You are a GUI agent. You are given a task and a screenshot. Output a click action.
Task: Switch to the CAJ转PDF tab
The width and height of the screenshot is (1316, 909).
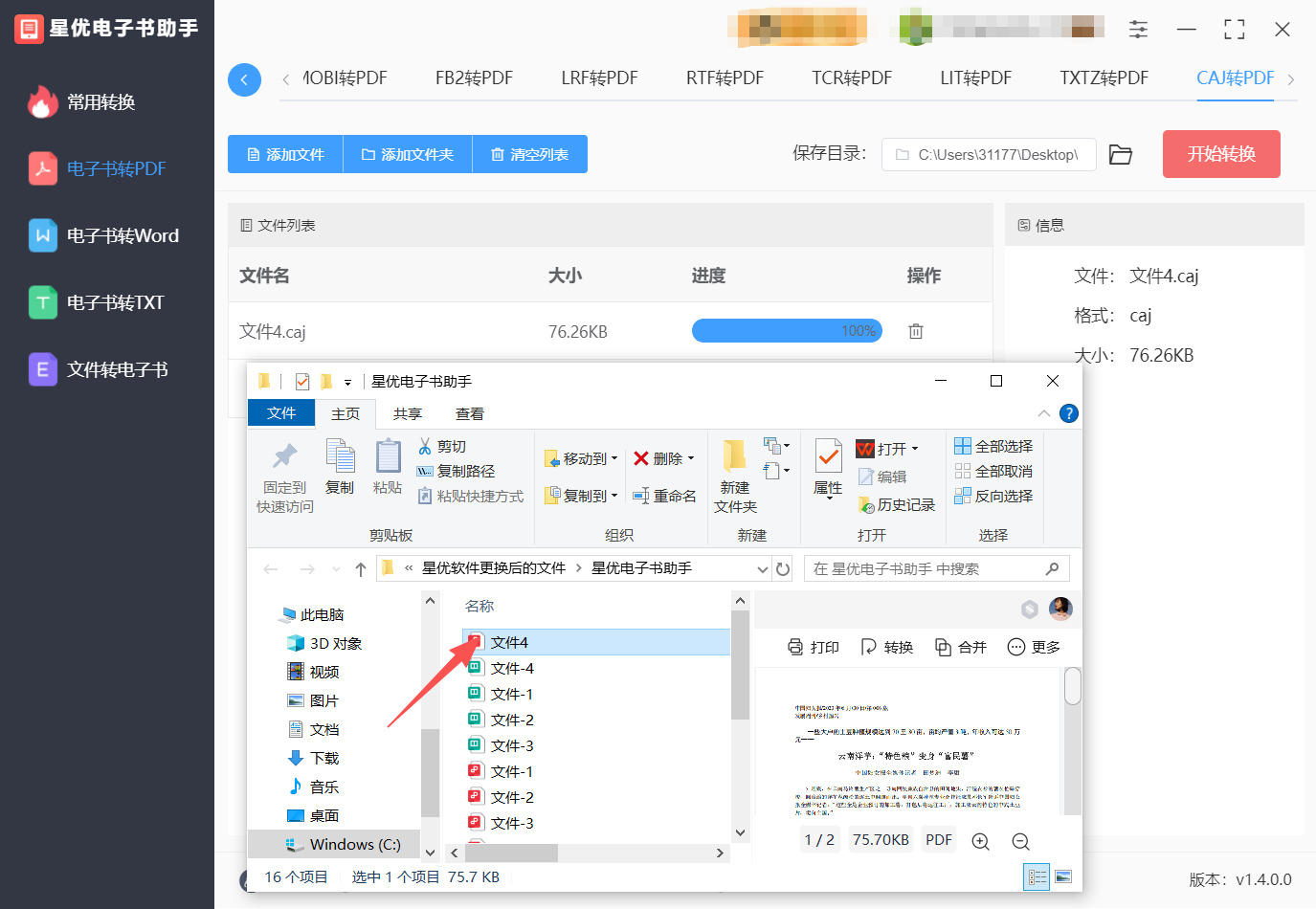[x=1235, y=78]
